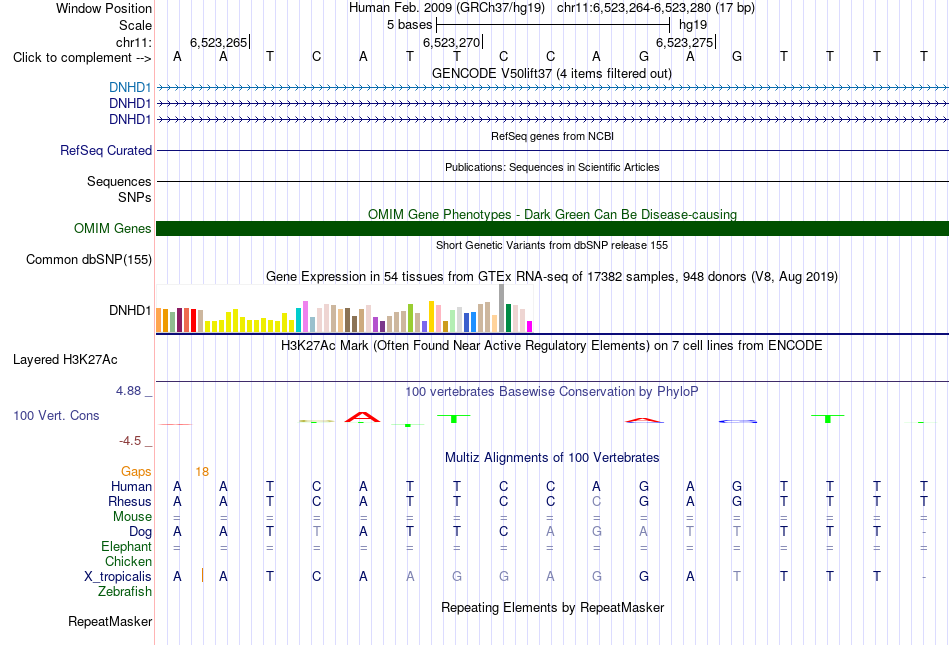Click the 'Window Position' label
Image resolution: width=950 pixels, height=645 pixels.
pos(104,8)
